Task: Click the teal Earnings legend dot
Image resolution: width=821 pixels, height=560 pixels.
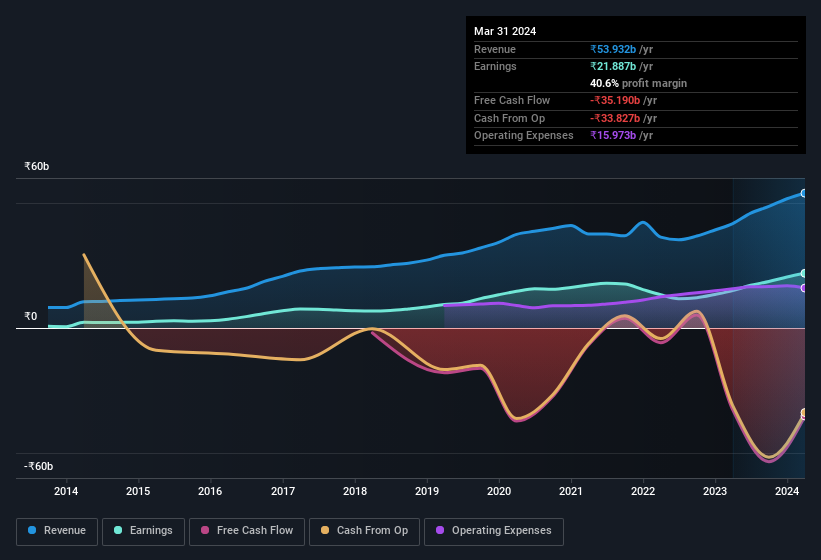Action: tap(118, 530)
